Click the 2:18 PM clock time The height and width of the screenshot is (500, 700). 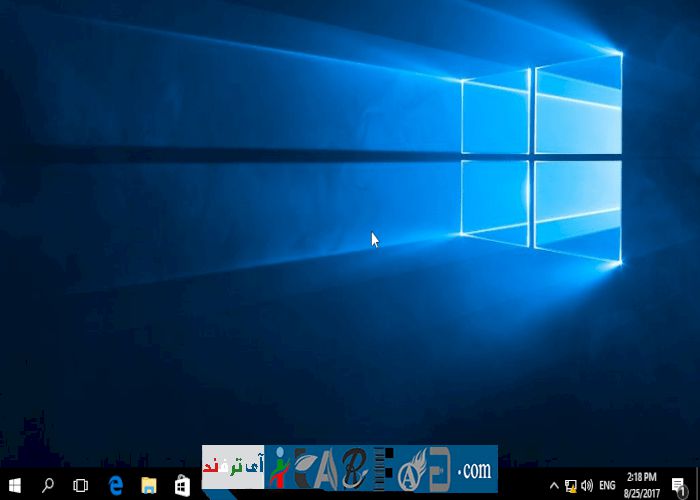pos(641,477)
